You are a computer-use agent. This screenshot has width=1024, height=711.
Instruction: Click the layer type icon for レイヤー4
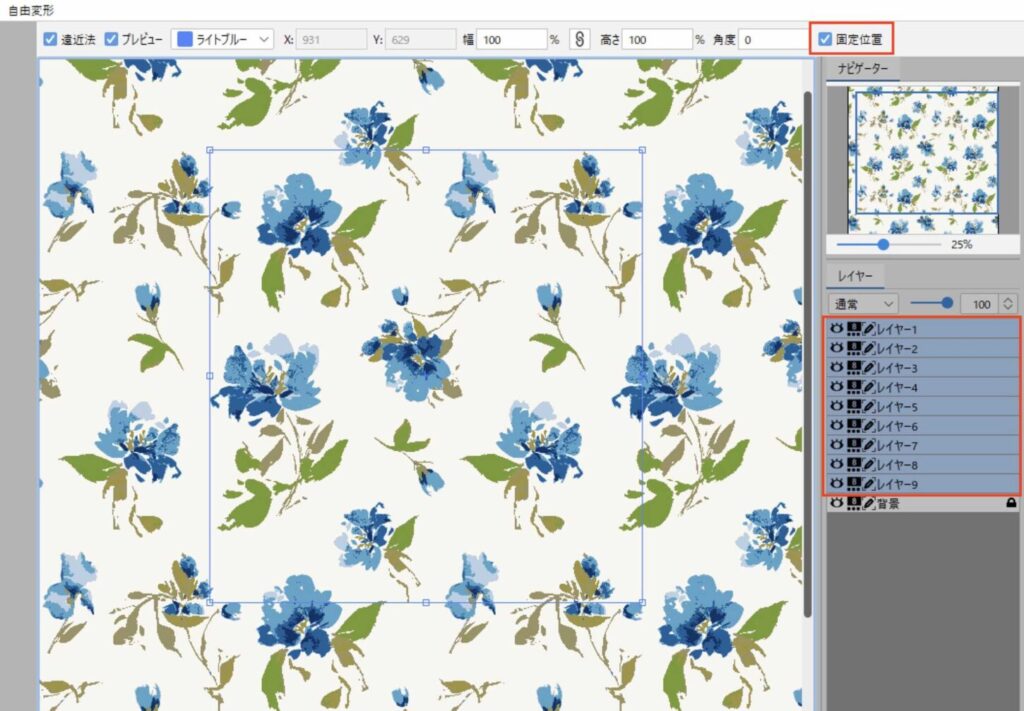(x=854, y=387)
